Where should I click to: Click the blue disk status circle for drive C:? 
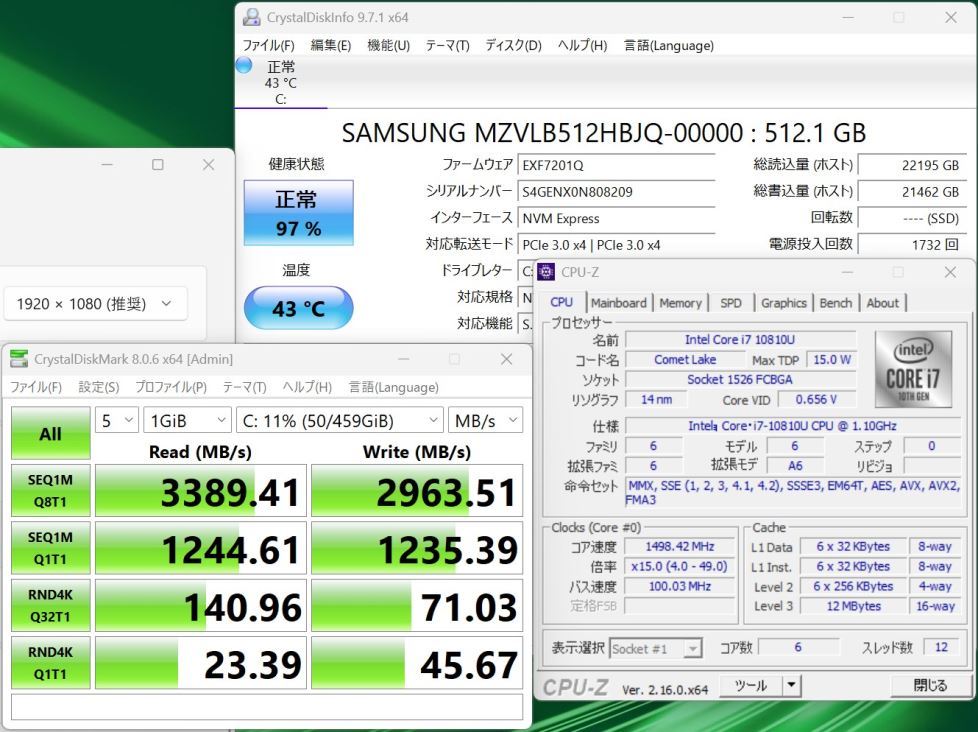[x=243, y=65]
